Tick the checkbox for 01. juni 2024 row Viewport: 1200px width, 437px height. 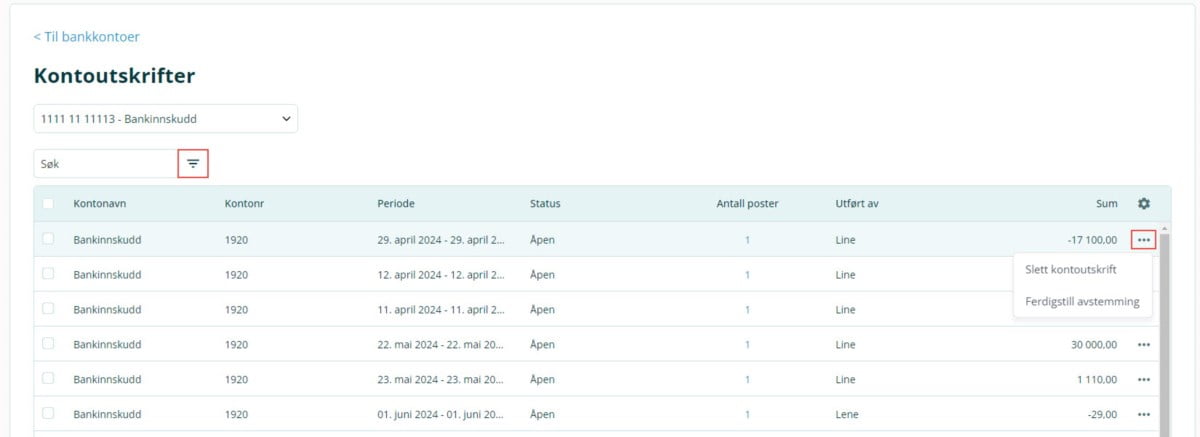tap(48, 413)
